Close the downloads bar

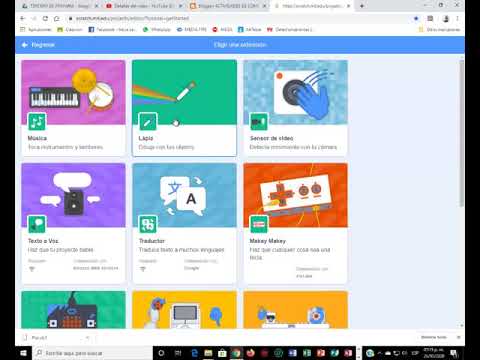tap(458, 337)
